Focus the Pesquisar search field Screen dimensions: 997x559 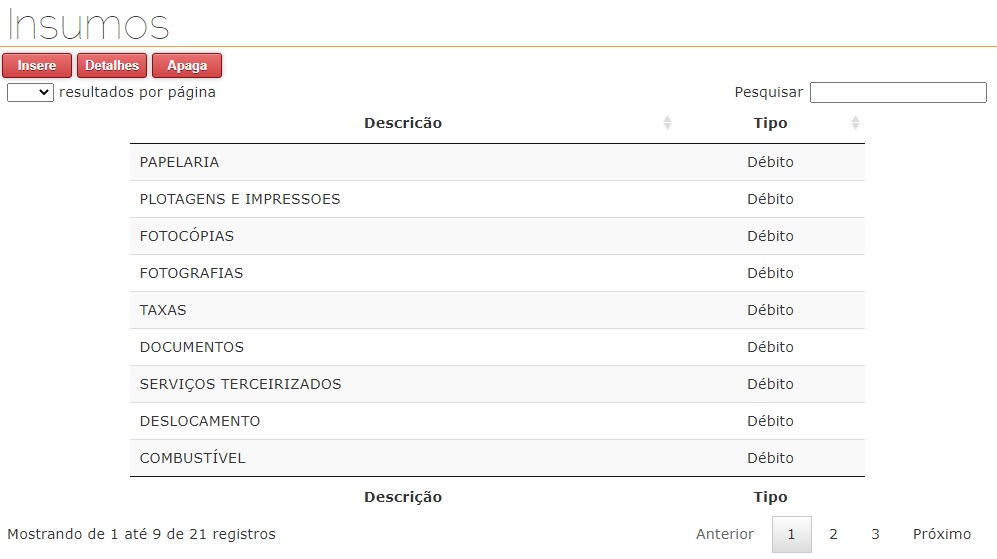897,92
